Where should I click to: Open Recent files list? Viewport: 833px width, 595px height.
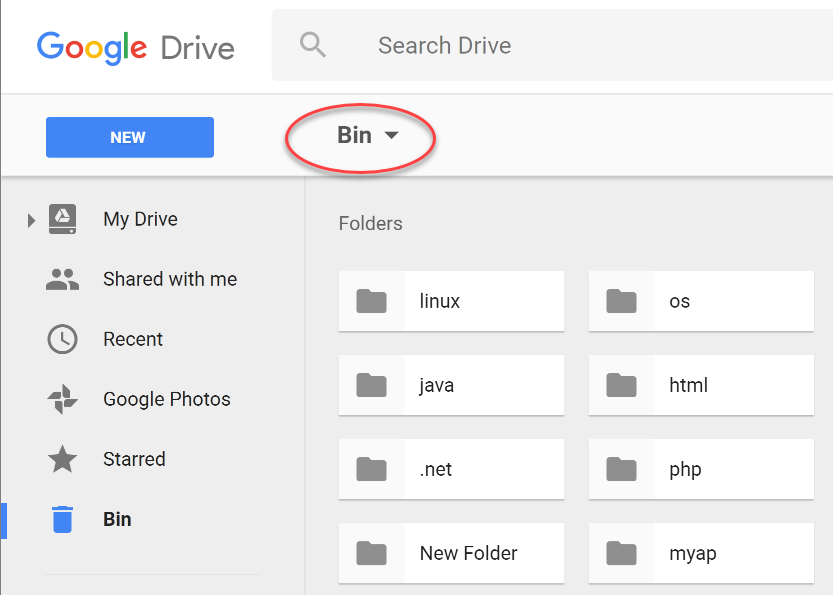(133, 339)
